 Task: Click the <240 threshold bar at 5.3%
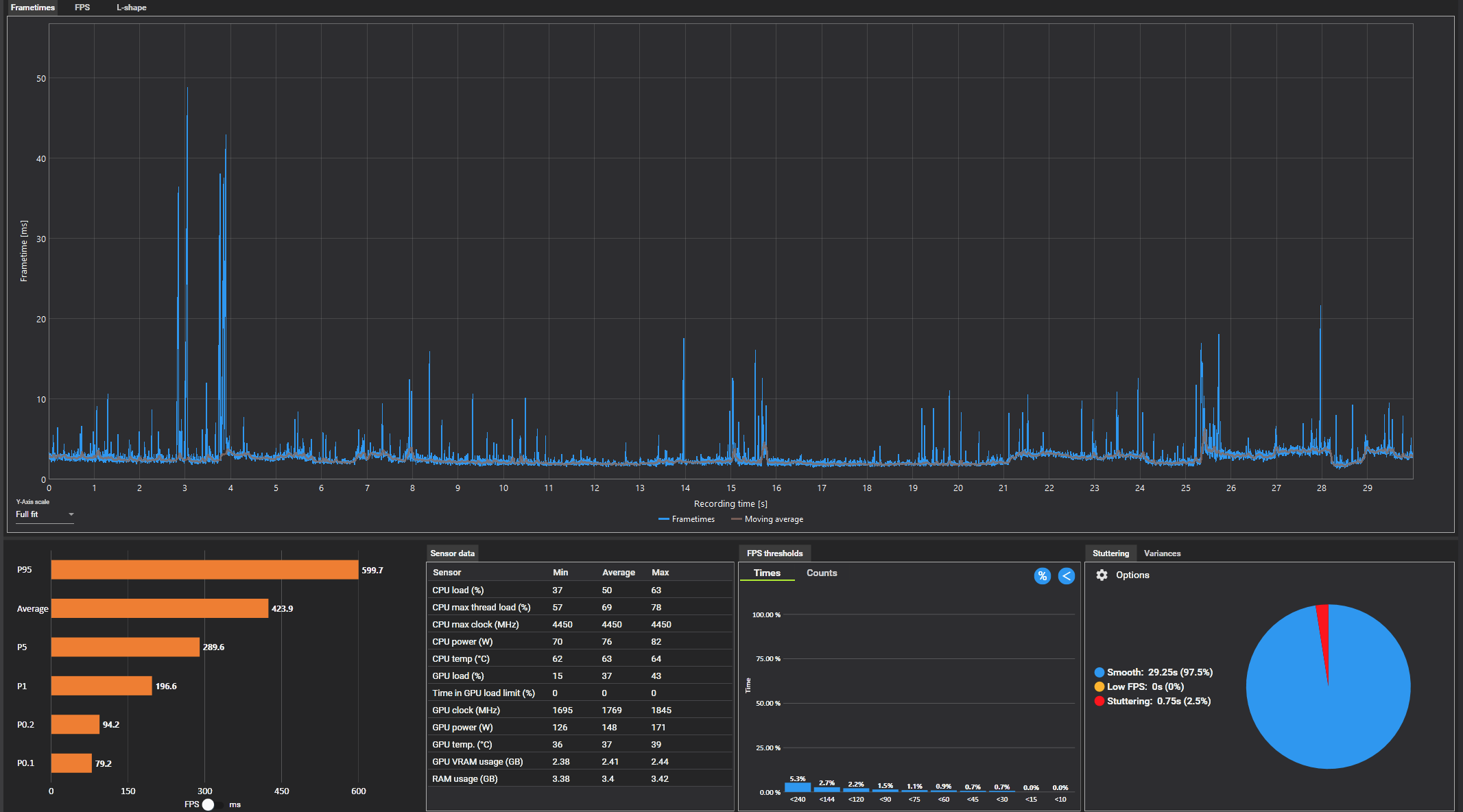(798, 787)
